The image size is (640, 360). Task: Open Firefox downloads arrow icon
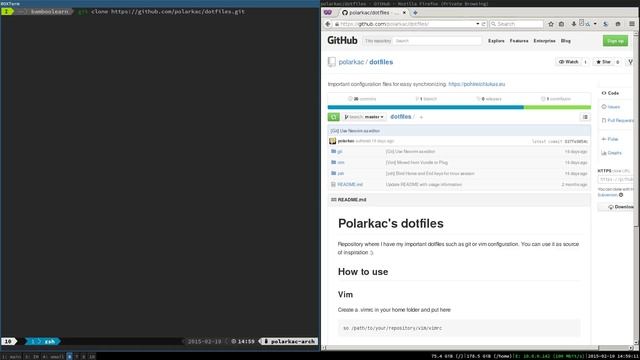pyautogui.click(x=573, y=24)
